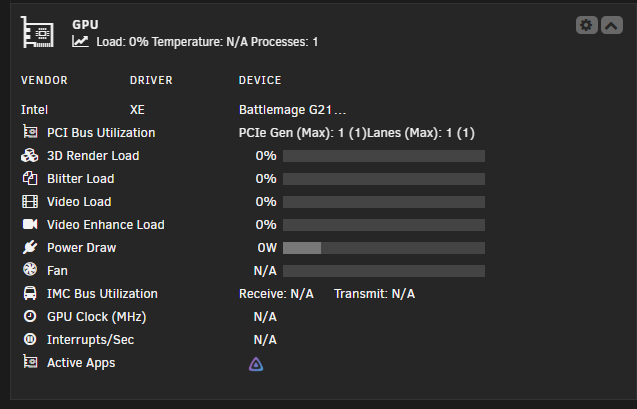Click the Jellyfin icon in Active Apps
The width and height of the screenshot is (637, 409).
(256, 364)
